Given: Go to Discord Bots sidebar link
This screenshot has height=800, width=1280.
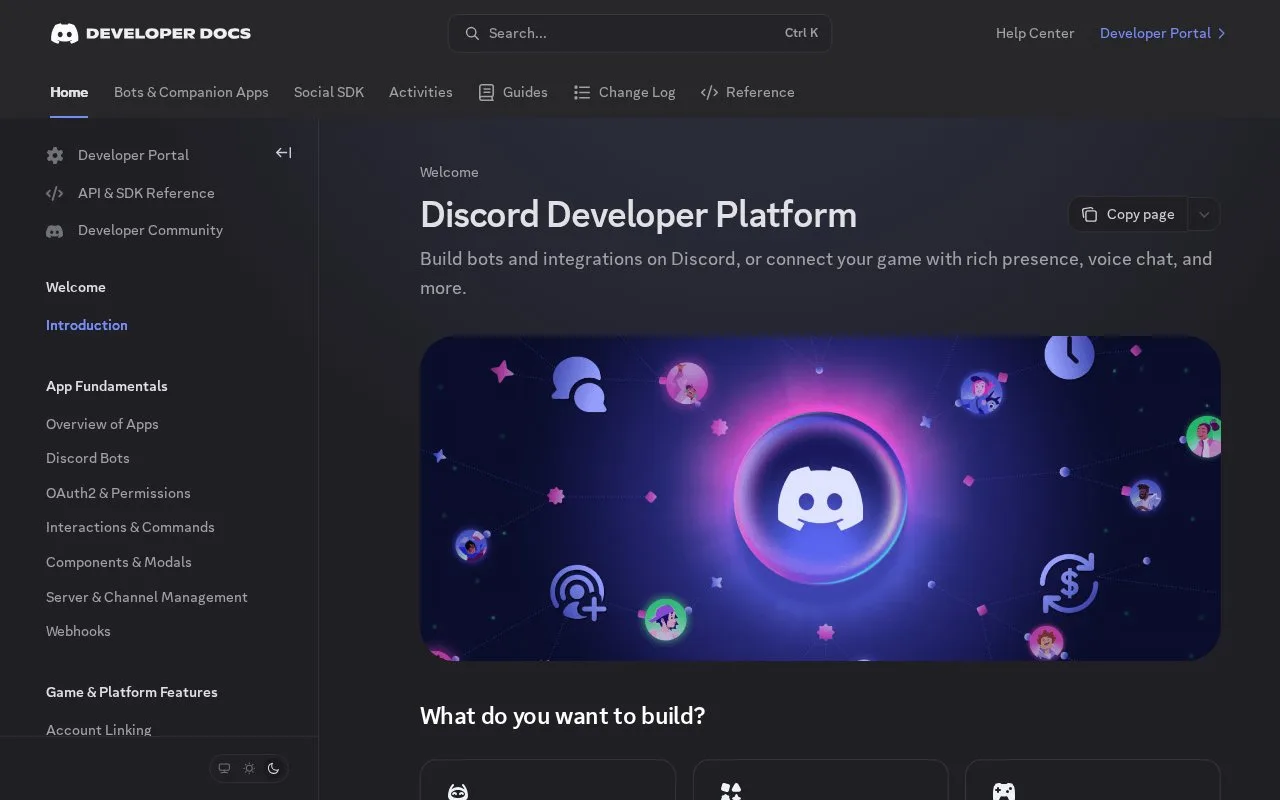Looking at the screenshot, I should pyautogui.click(x=88, y=458).
